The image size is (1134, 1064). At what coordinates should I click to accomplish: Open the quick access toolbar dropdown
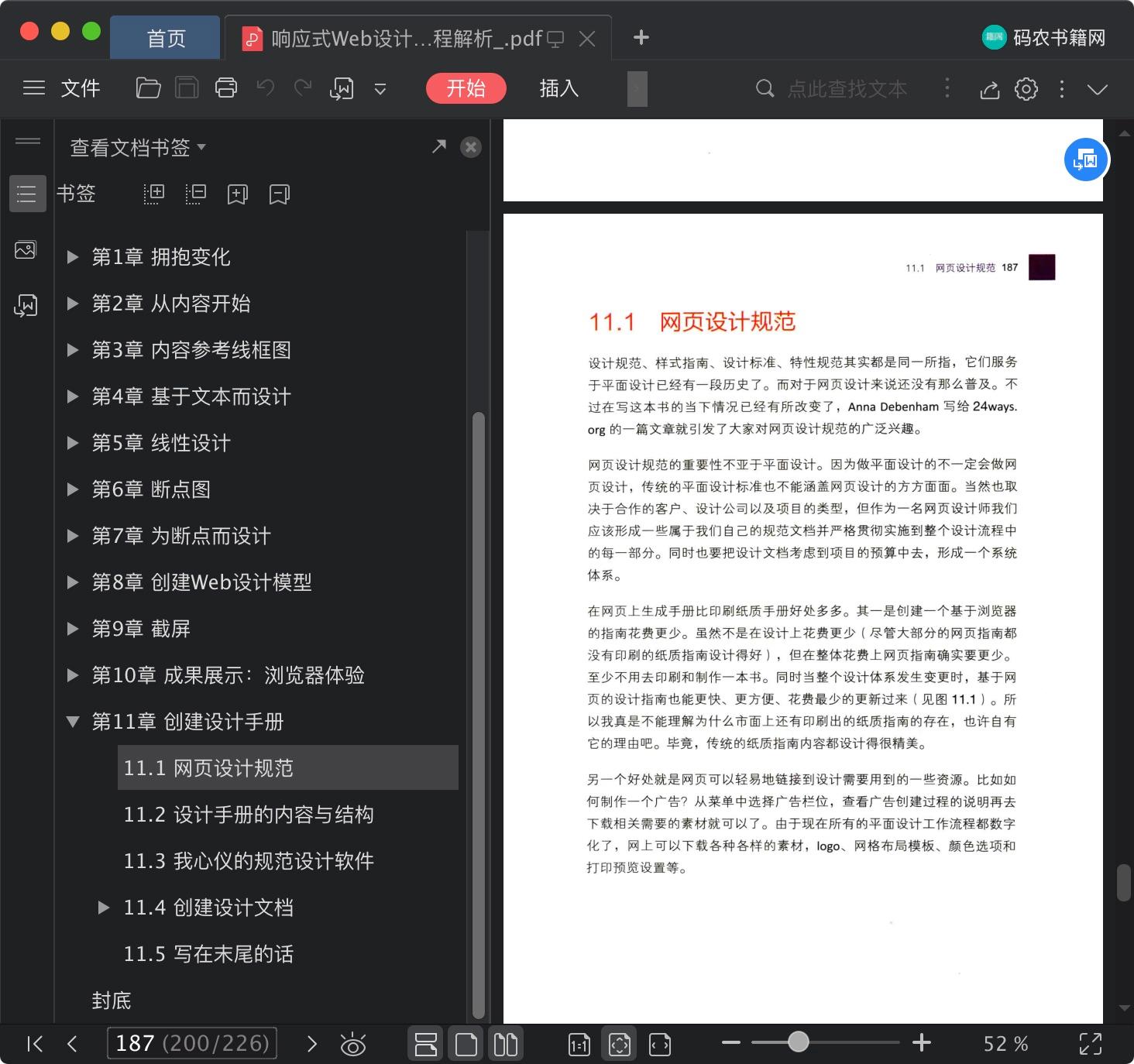[380, 89]
